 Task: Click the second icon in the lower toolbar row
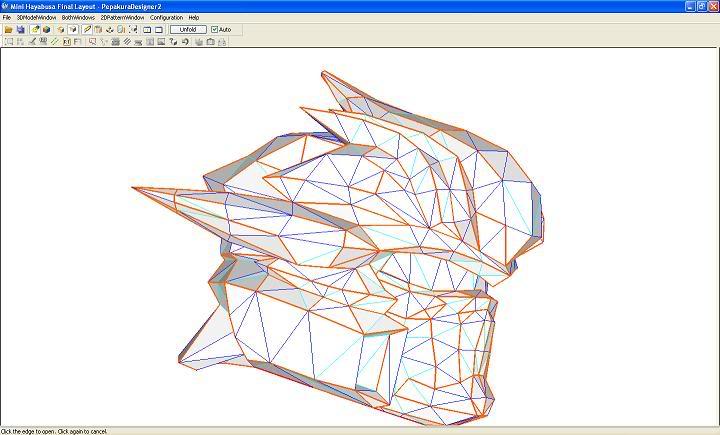tap(21, 42)
